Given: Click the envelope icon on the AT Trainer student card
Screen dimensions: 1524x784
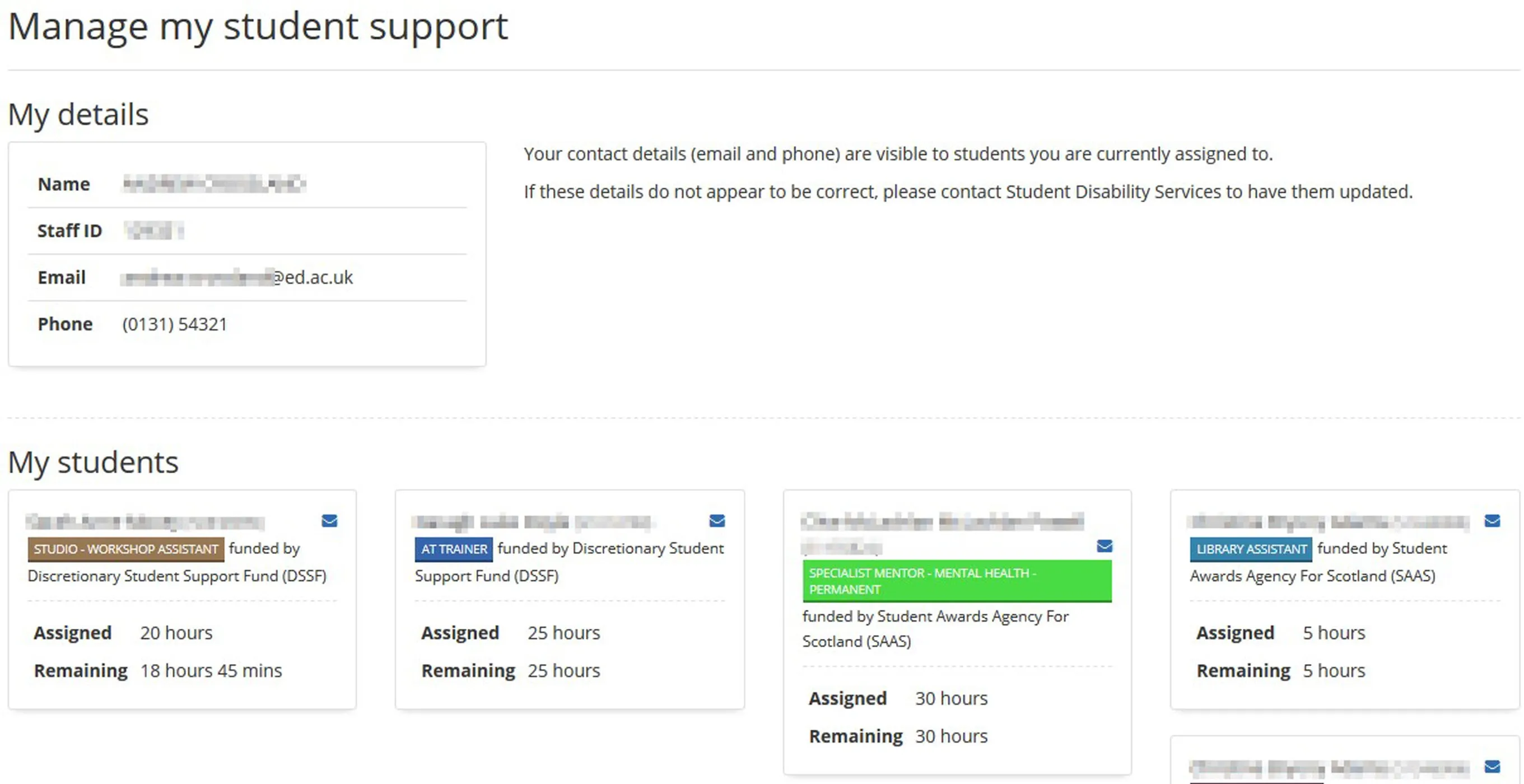Looking at the screenshot, I should 717,521.
